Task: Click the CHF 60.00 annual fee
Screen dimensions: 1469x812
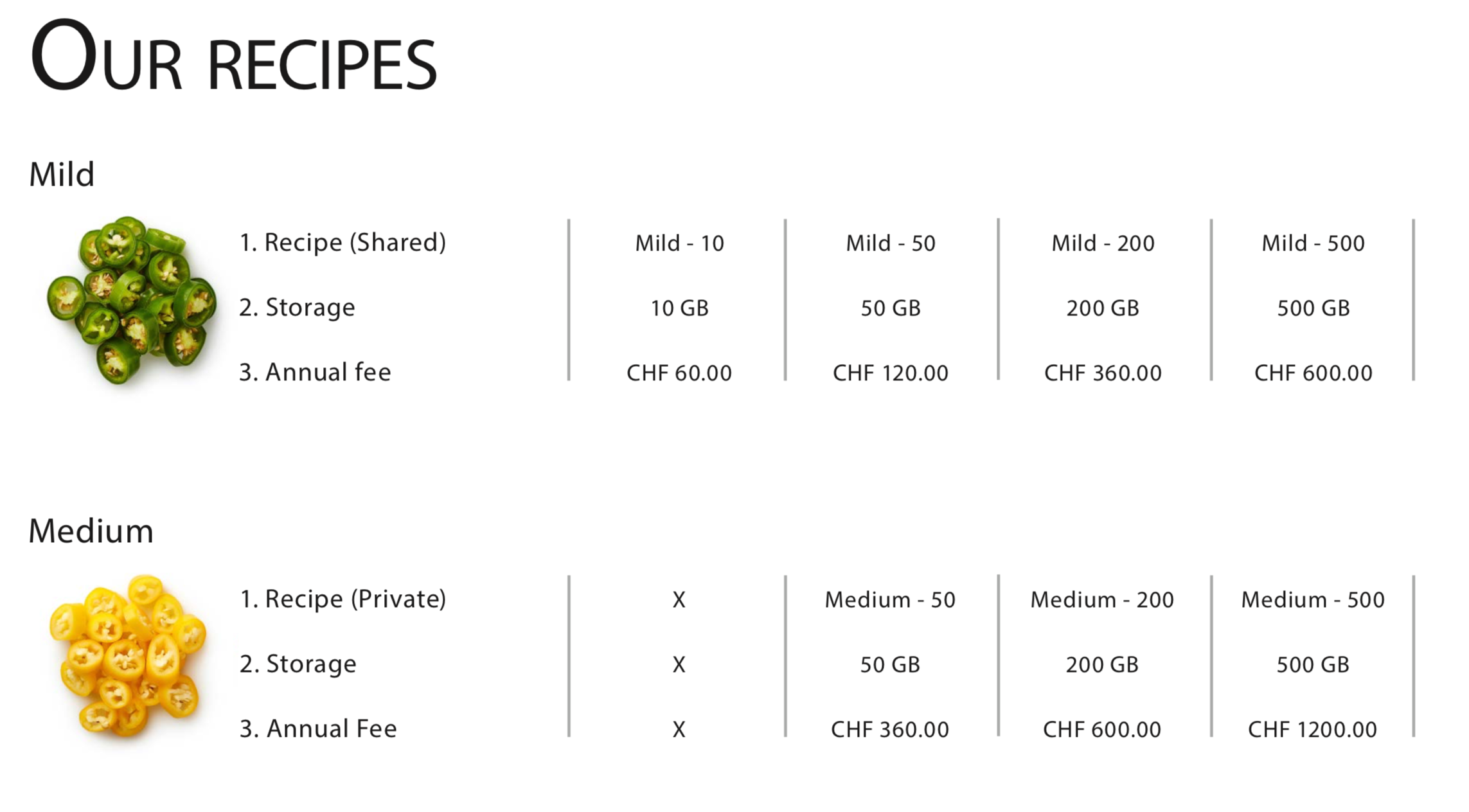Action: coord(679,373)
